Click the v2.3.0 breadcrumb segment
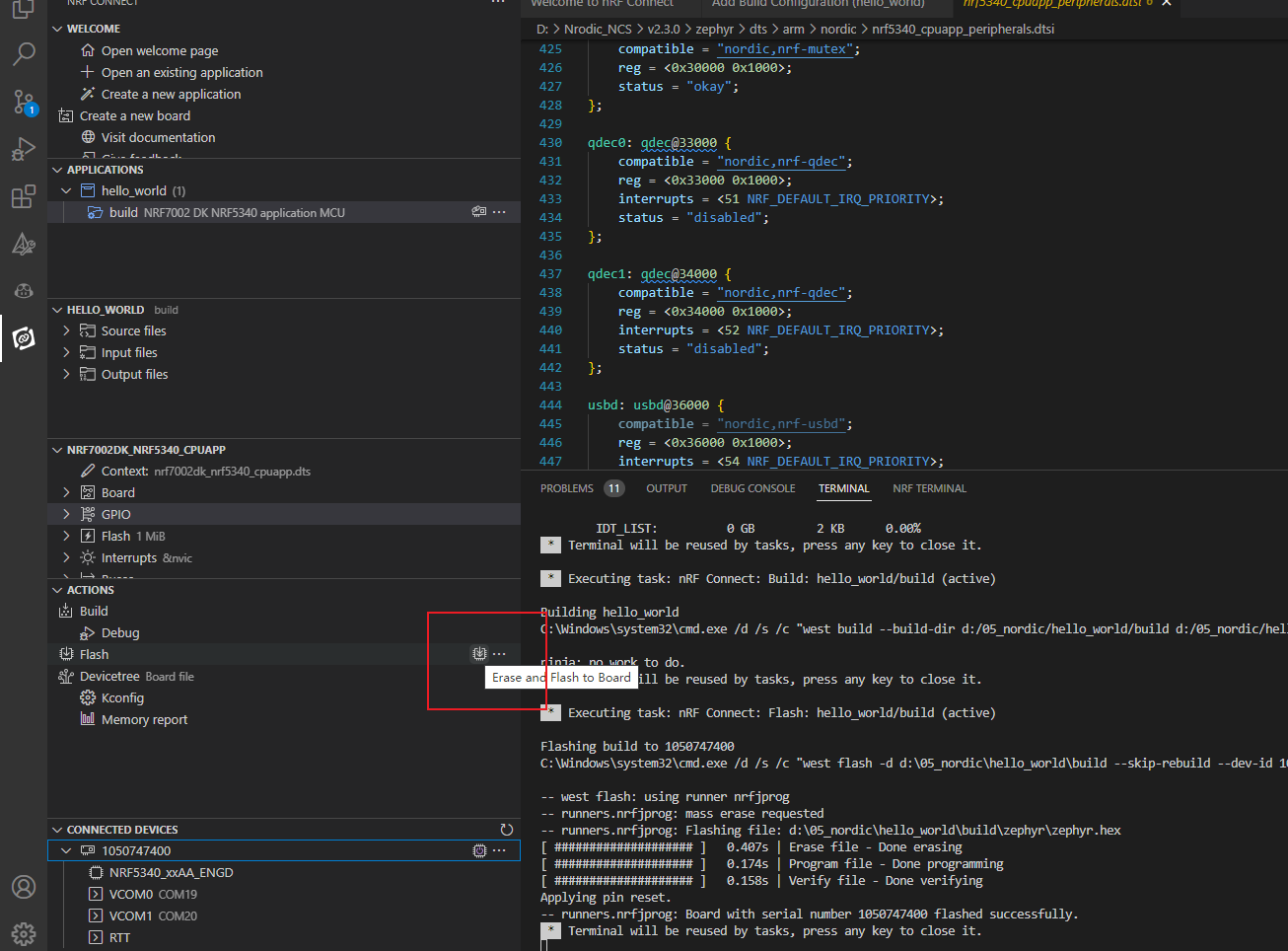Image resolution: width=1288 pixels, height=951 pixels. point(664,29)
